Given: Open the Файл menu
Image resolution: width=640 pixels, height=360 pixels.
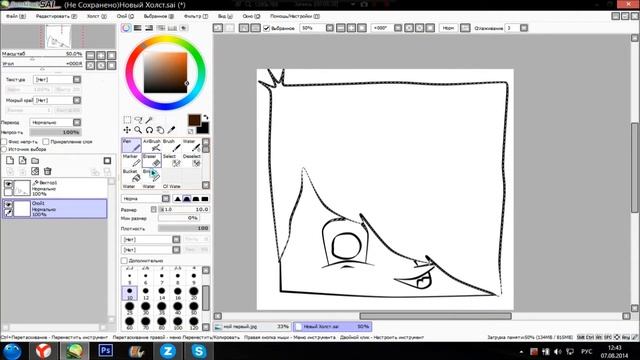Looking at the screenshot, I should pyautogui.click(x=16, y=16).
